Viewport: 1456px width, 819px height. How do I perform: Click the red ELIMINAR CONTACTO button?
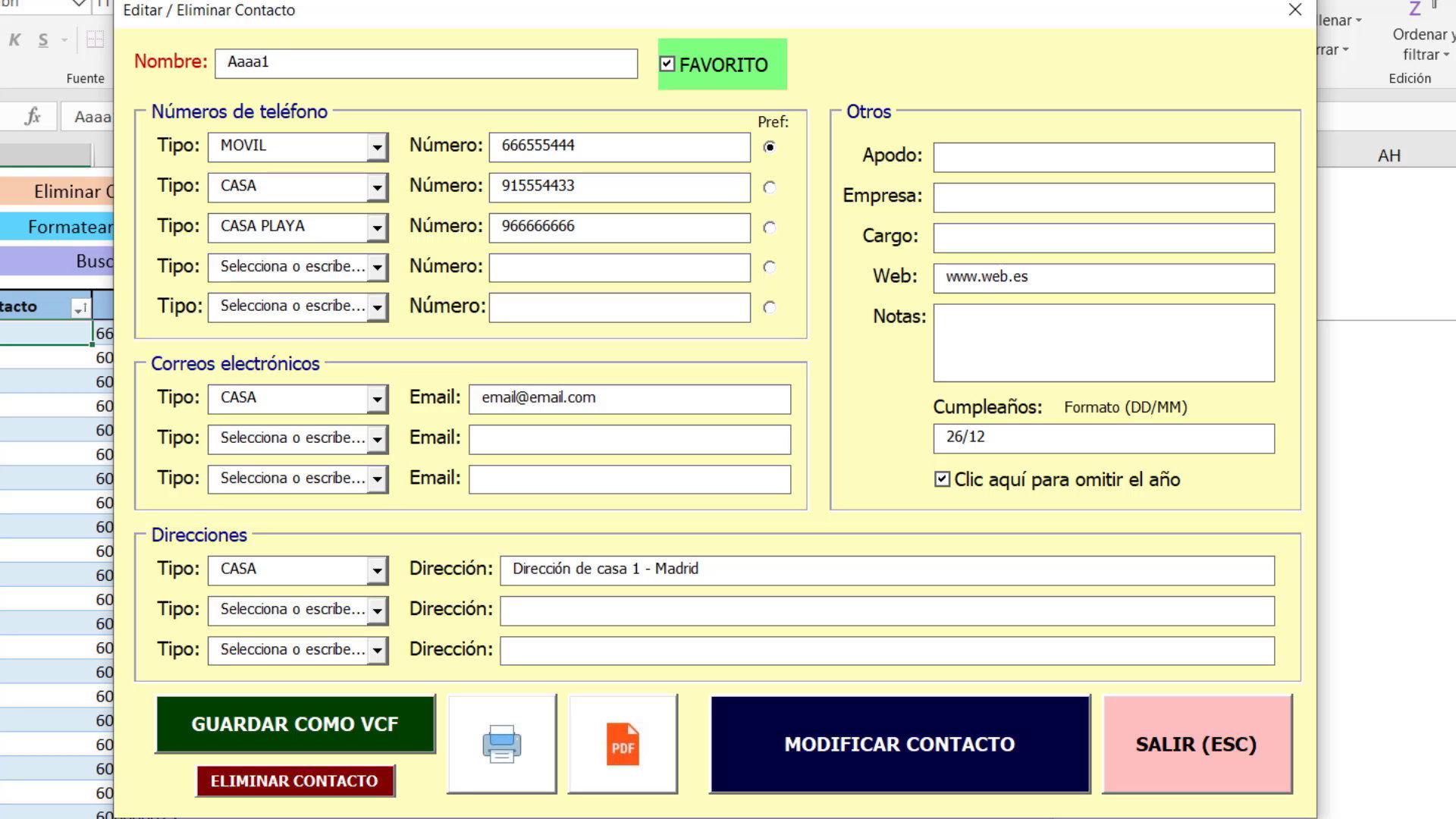click(x=295, y=781)
